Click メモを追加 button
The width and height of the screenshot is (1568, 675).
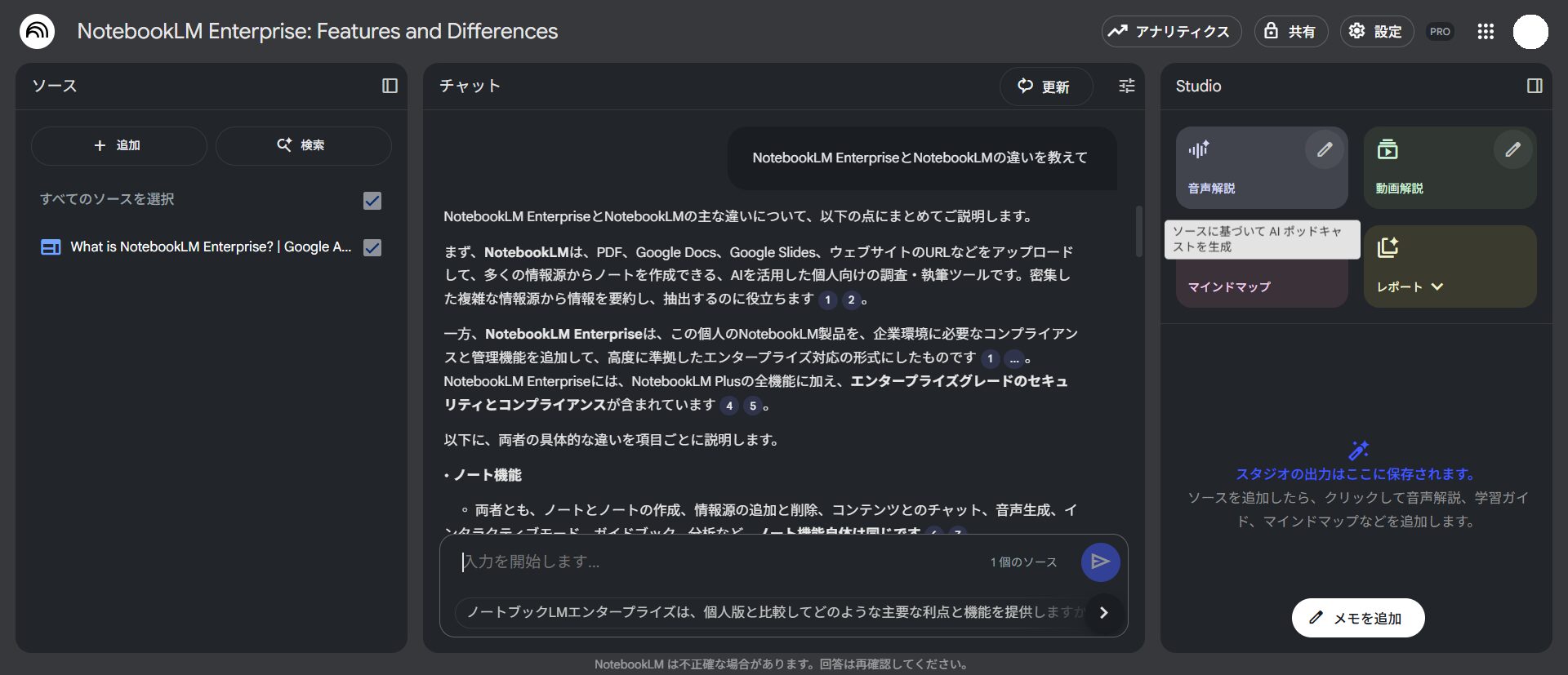1358,618
